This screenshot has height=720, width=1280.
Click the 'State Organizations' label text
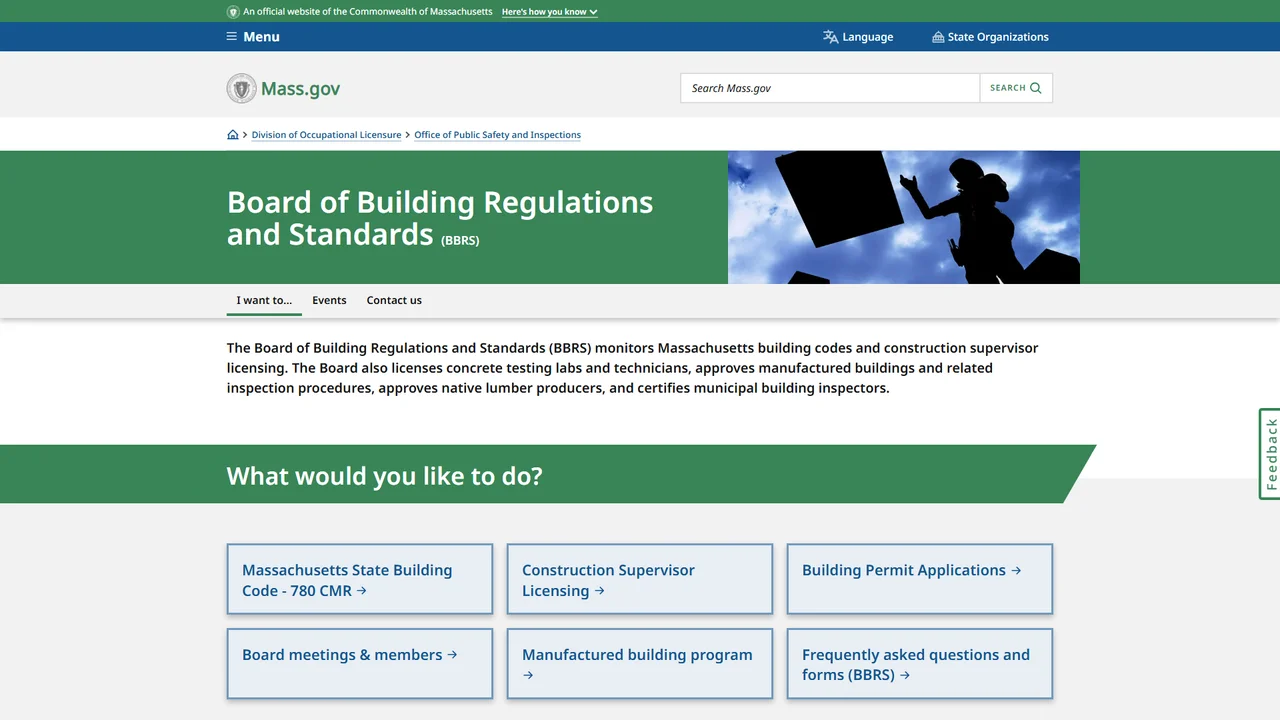click(998, 37)
